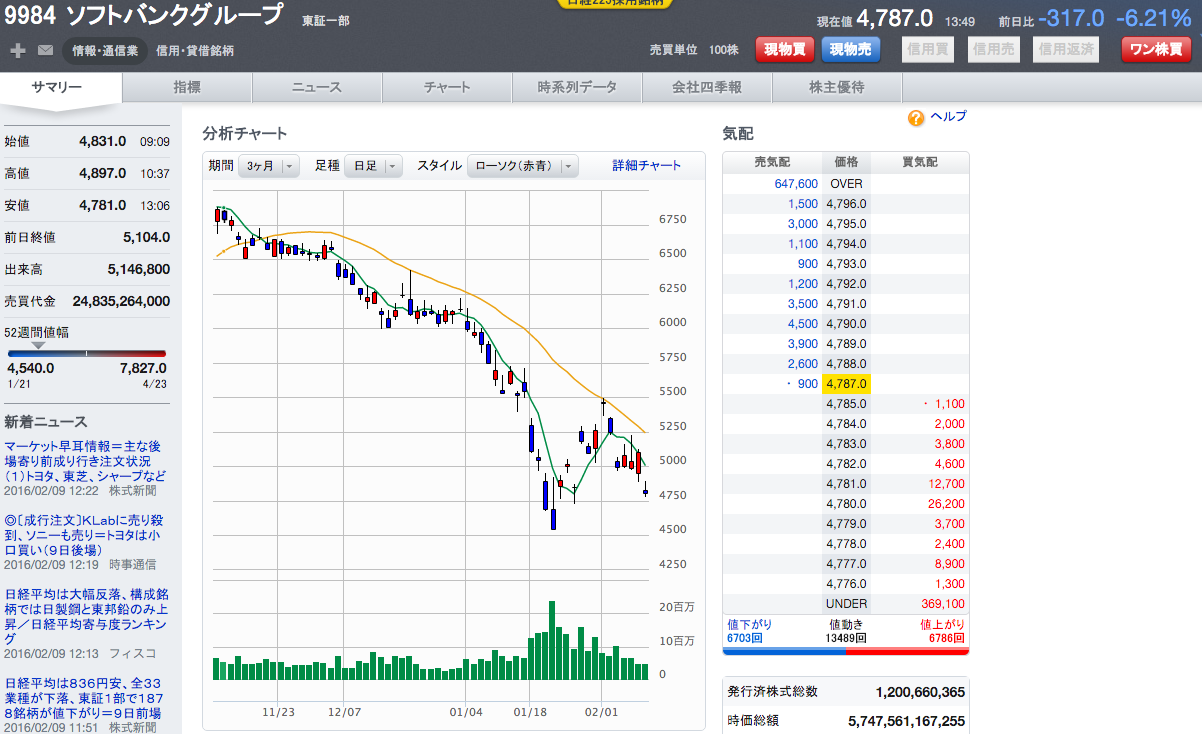Click the 日経225採用銘柄 badge
The height and width of the screenshot is (734, 1202).
pos(614,3)
